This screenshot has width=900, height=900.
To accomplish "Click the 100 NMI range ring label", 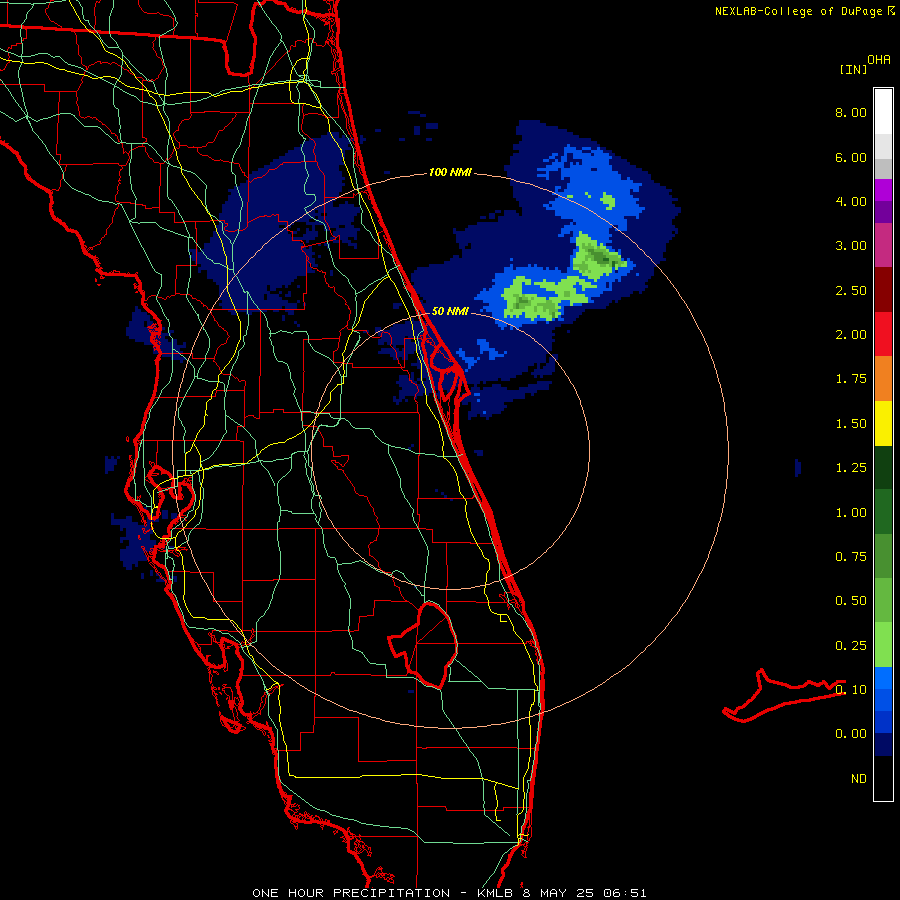I will tap(450, 172).
